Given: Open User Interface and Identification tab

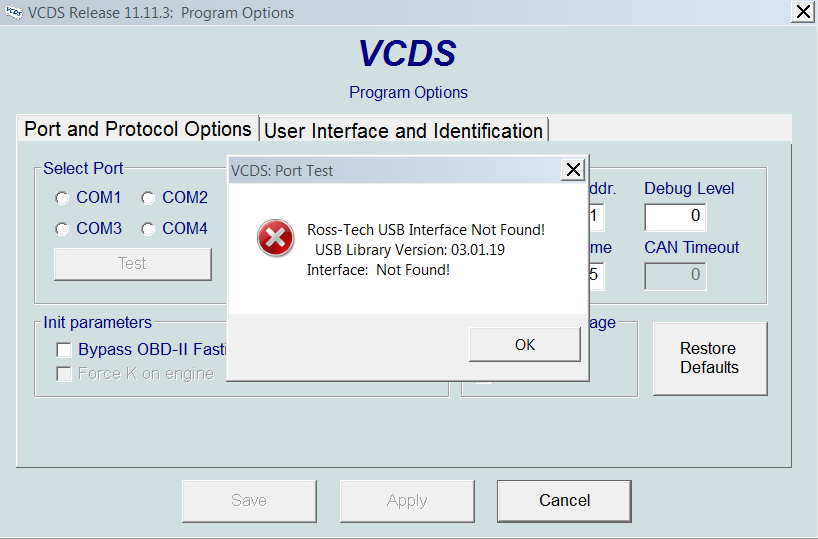Looking at the screenshot, I should pos(403,131).
